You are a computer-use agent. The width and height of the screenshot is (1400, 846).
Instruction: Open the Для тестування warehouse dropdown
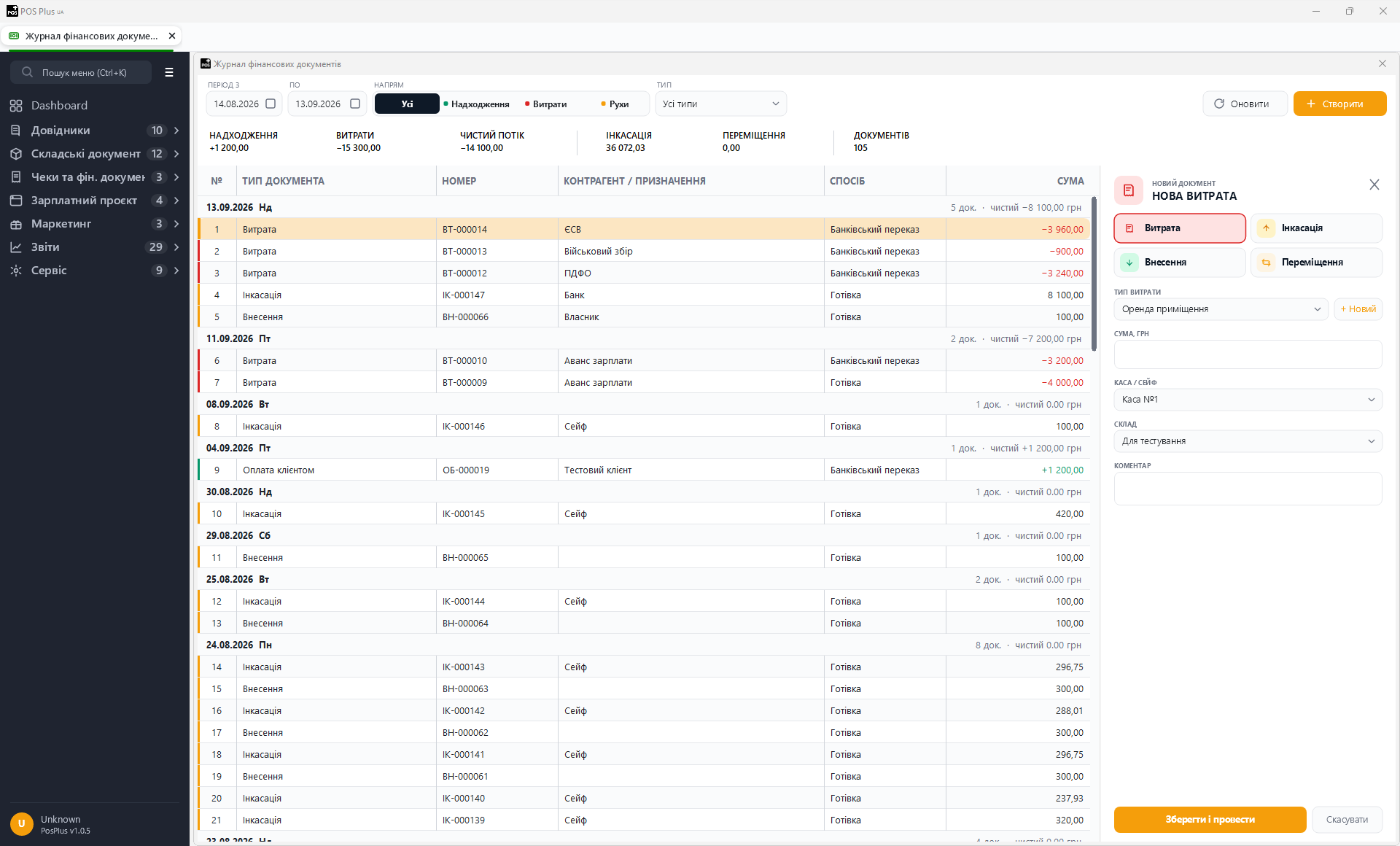[x=1248, y=441]
